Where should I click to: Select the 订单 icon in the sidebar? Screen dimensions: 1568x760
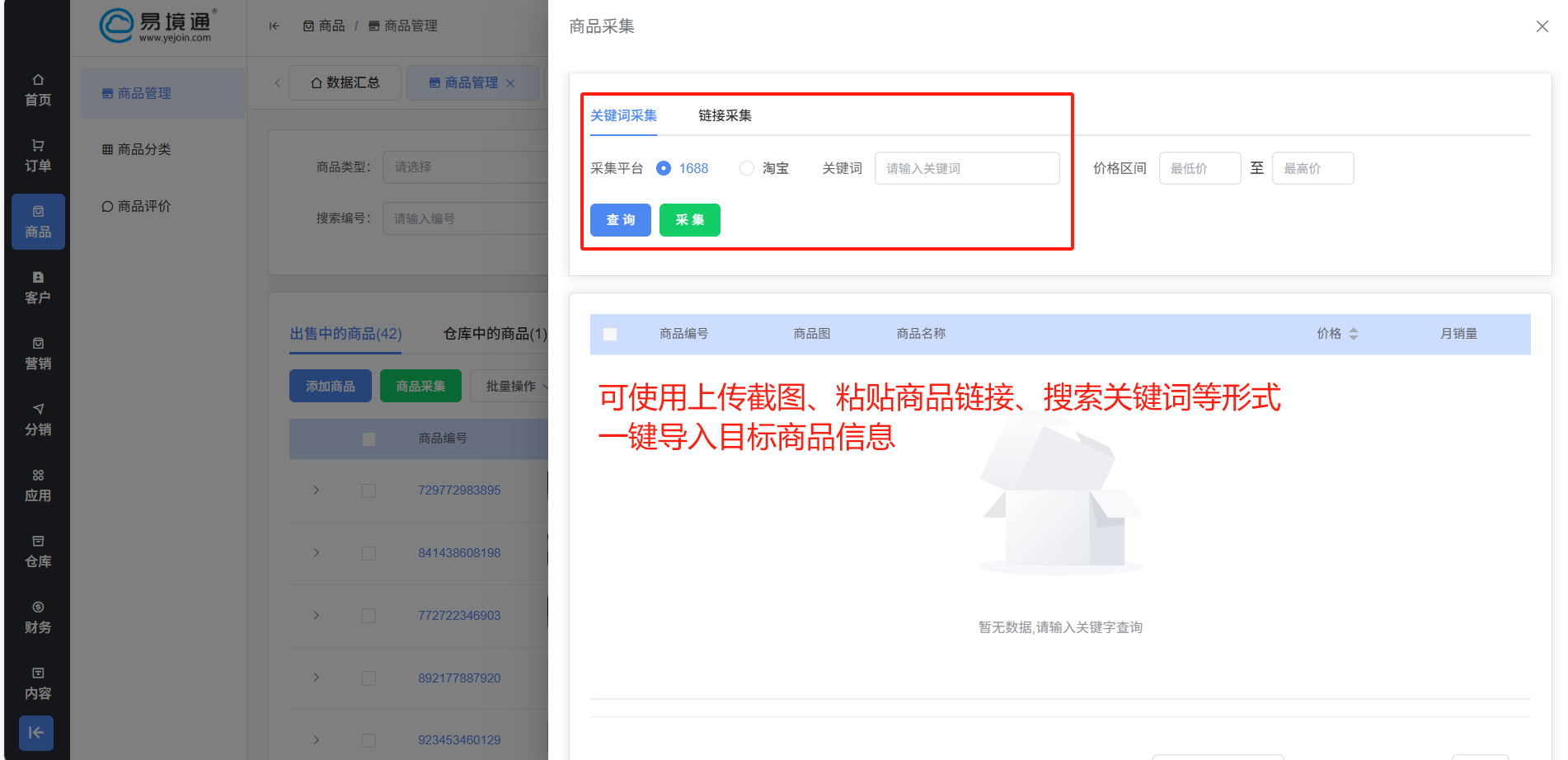37,157
